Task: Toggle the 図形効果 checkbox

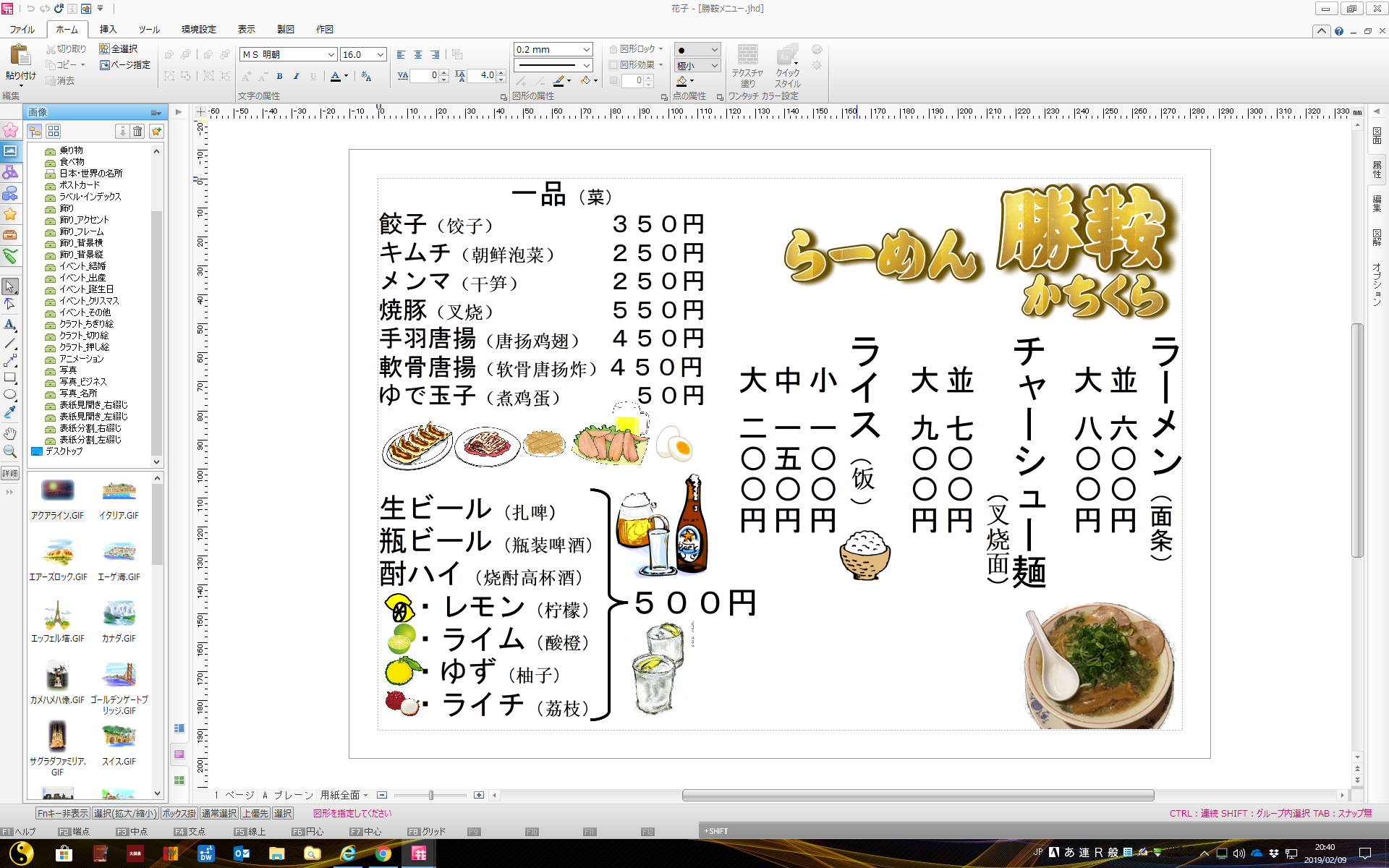Action: [x=613, y=64]
